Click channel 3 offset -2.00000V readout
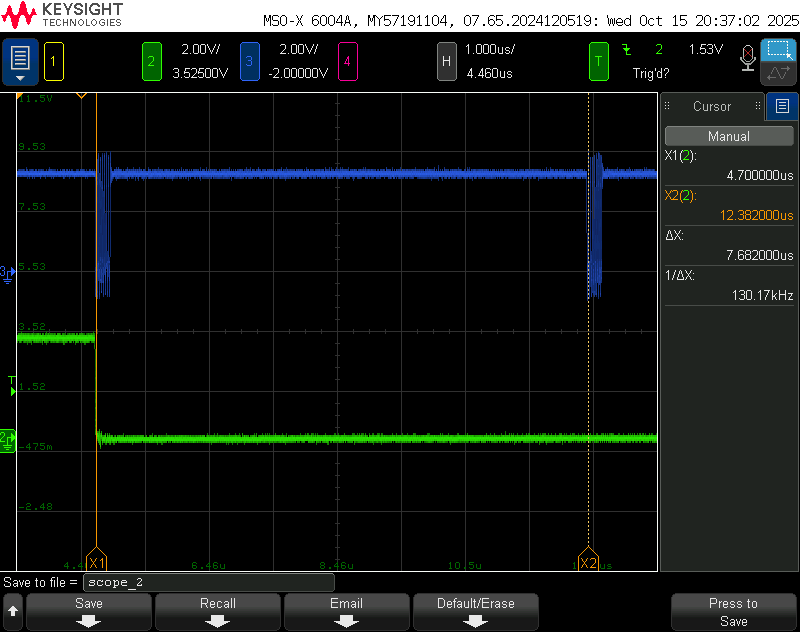Screen dimensions: 800x632 tap(298, 73)
